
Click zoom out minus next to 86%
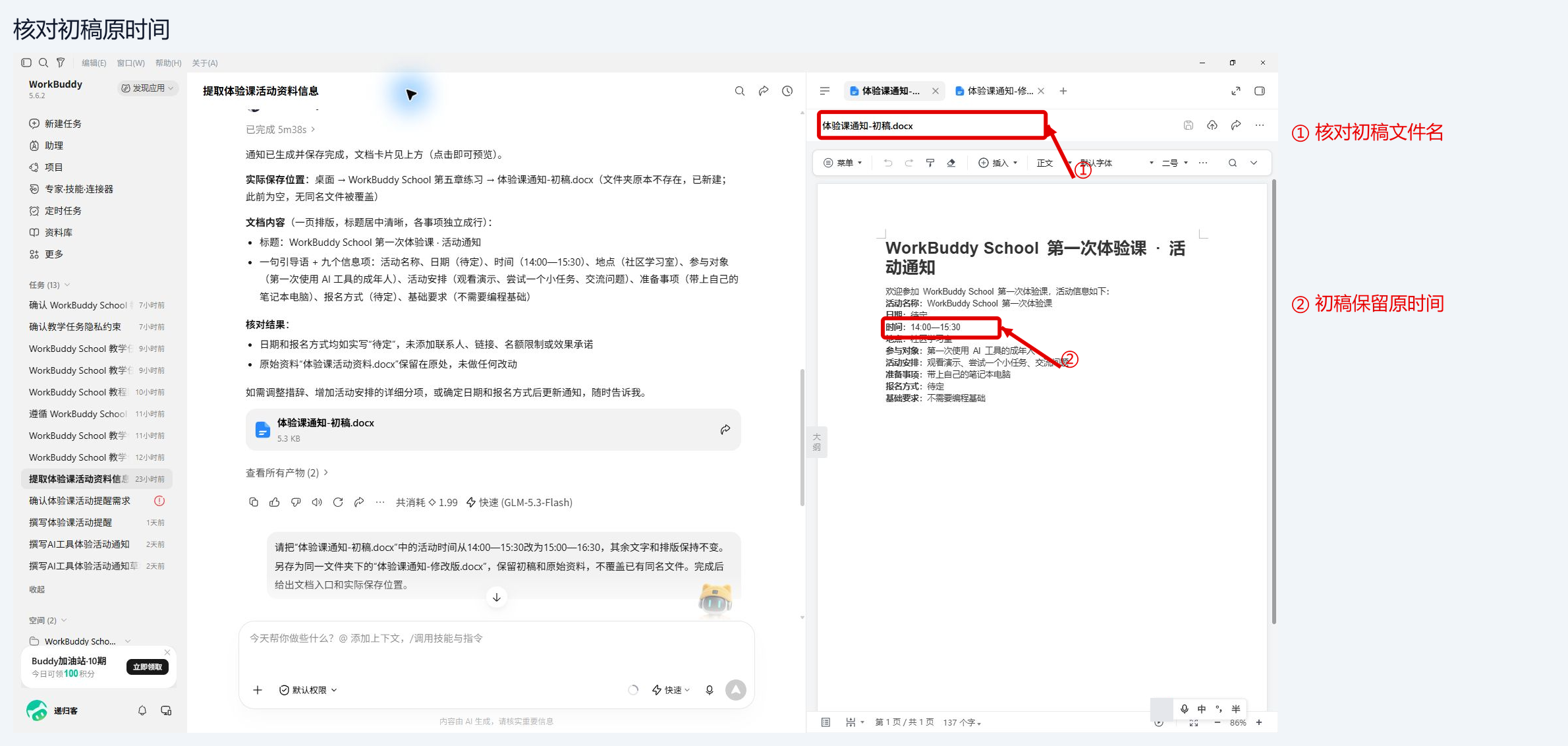1218,722
